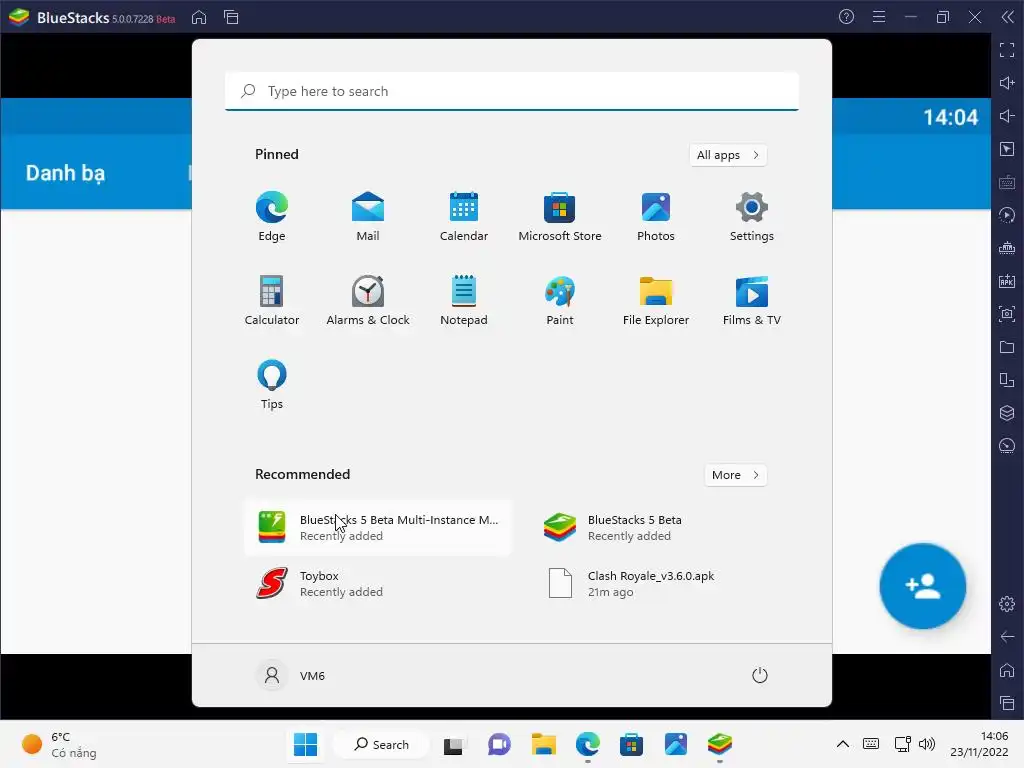Open BlueStacks Install APK tool

click(1007, 281)
